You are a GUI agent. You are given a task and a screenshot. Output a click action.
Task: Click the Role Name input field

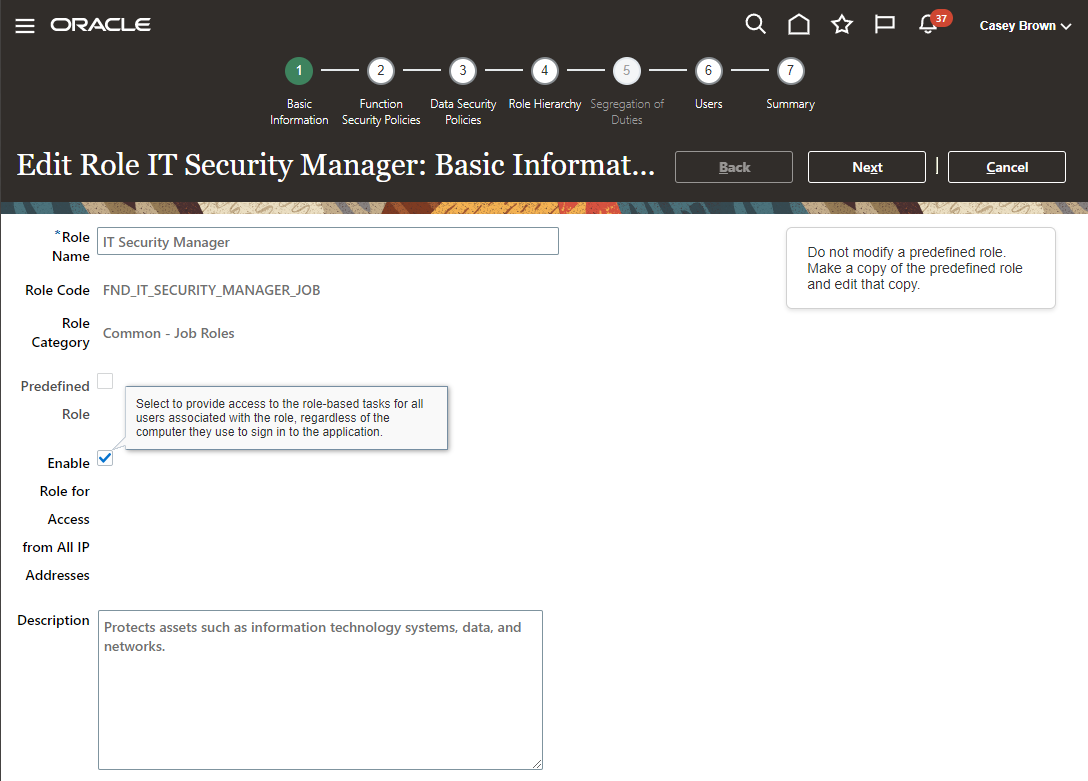pyautogui.click(x=328, y=241)
